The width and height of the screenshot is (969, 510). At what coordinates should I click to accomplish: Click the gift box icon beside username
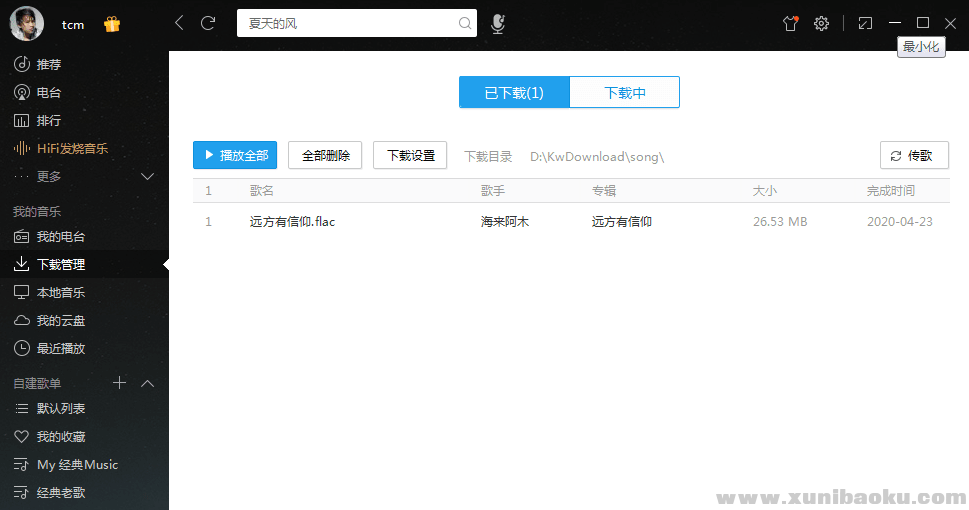point(112,24)
